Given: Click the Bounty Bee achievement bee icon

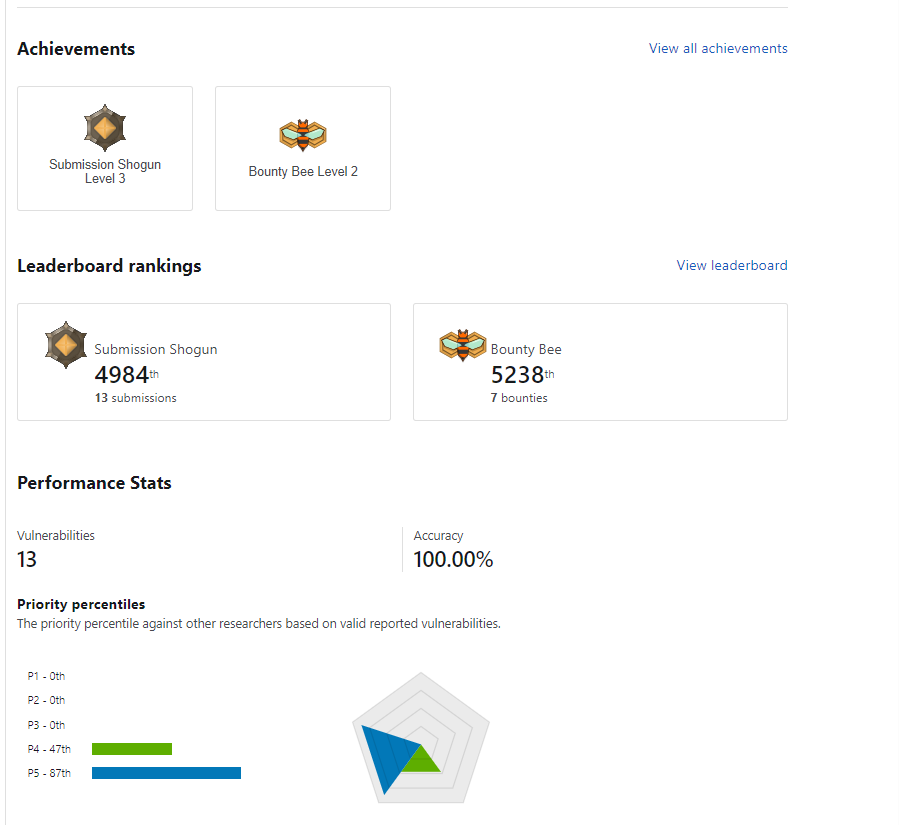Looking at the screenshot, I should (x=303, y=134).
